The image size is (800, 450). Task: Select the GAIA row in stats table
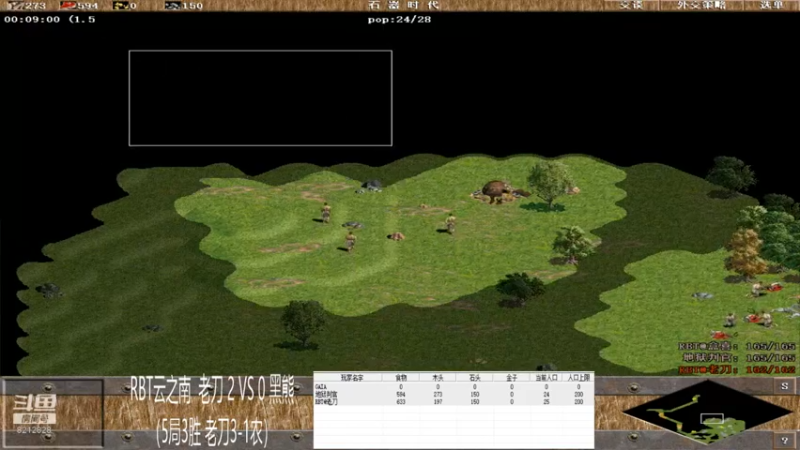point(453,387)
